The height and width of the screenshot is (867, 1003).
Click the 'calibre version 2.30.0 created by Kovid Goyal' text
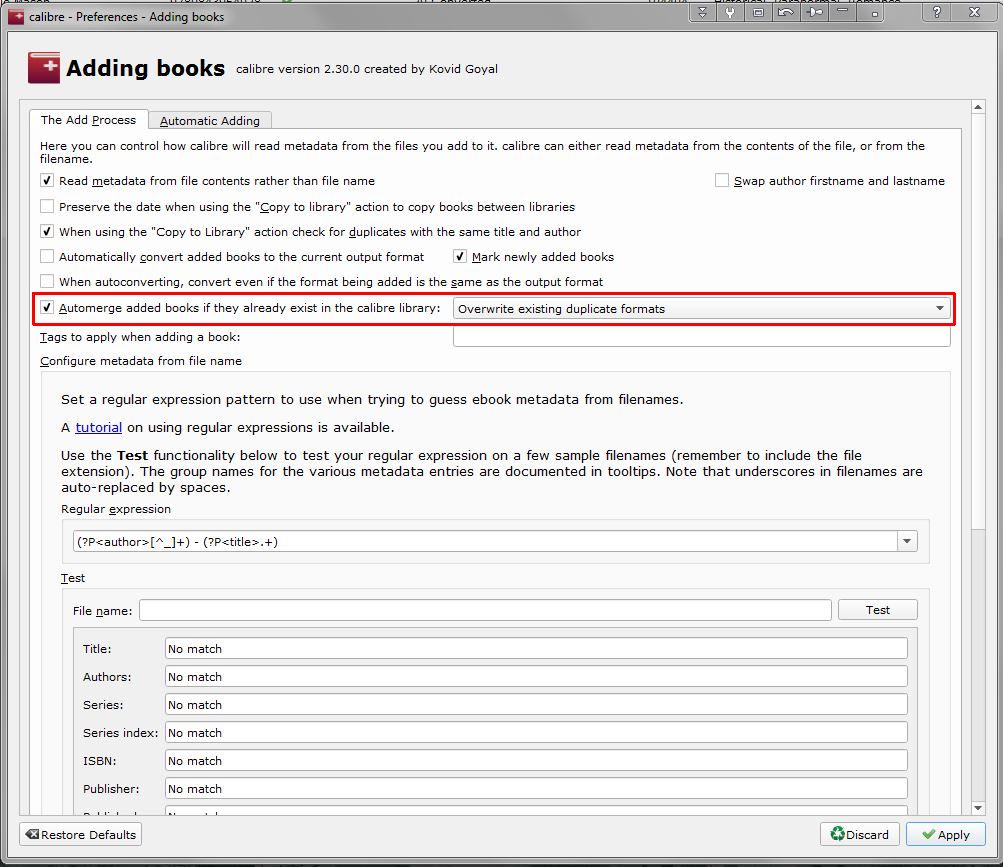click(367, 68)
